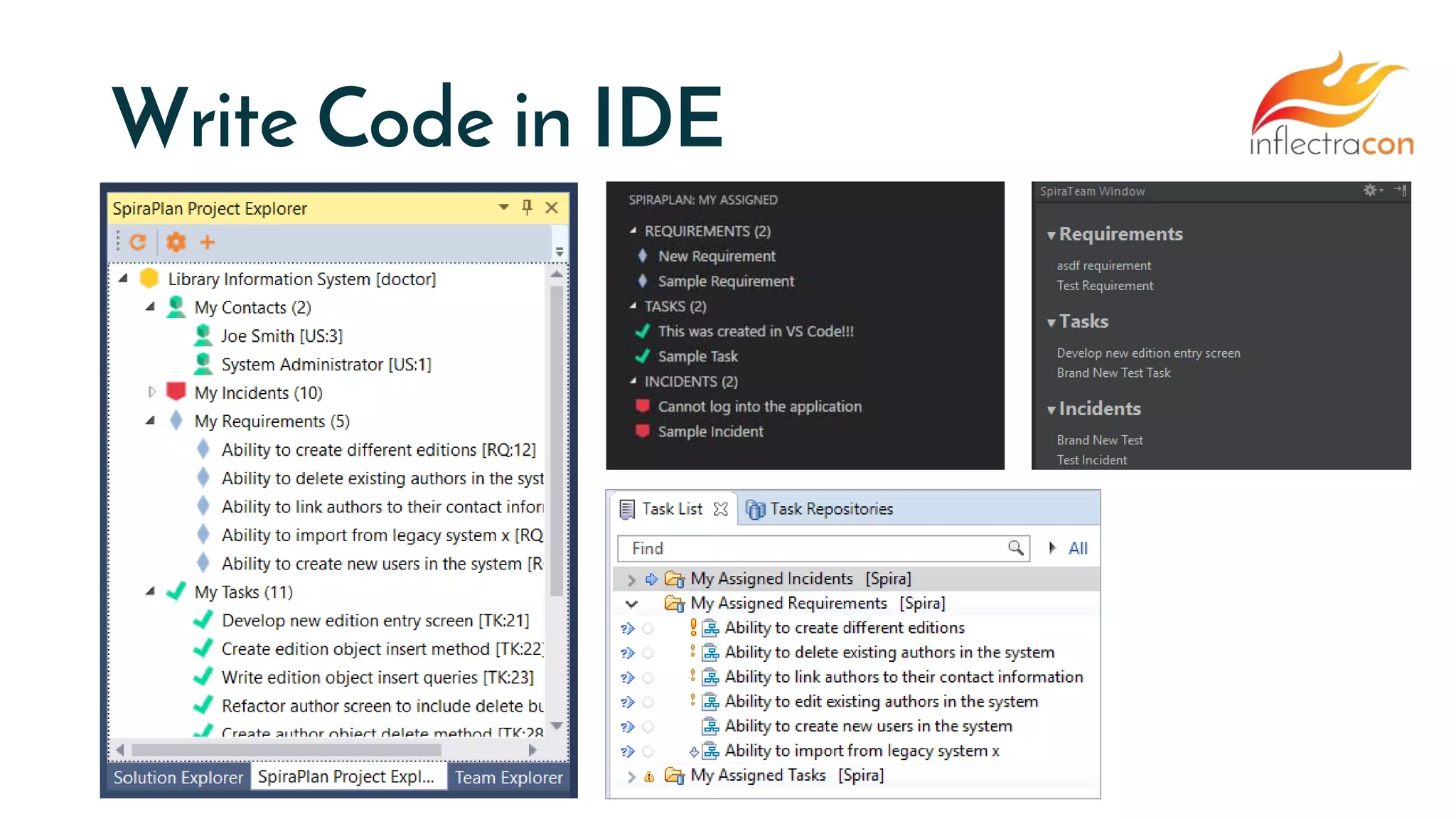This screenshot has width=1456, height=819.
Task: Select Refactor author screen to include delete task
Action: [x=382, y=705]
